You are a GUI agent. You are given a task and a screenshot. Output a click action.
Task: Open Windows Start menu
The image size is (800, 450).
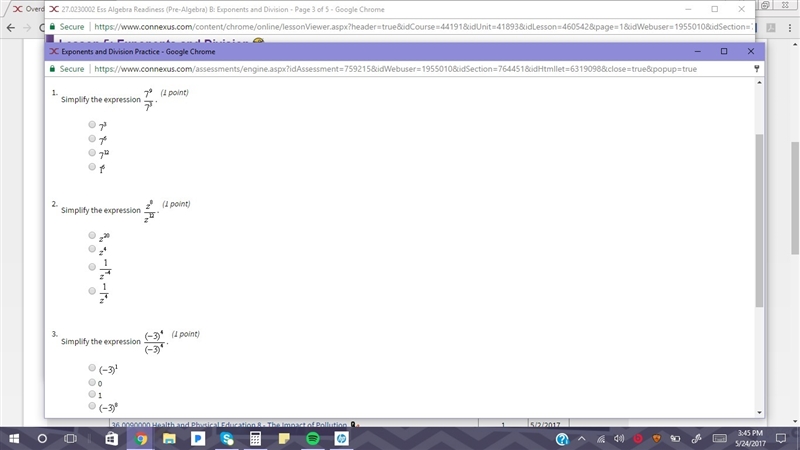pyautogui.click(x=14, y=439)
